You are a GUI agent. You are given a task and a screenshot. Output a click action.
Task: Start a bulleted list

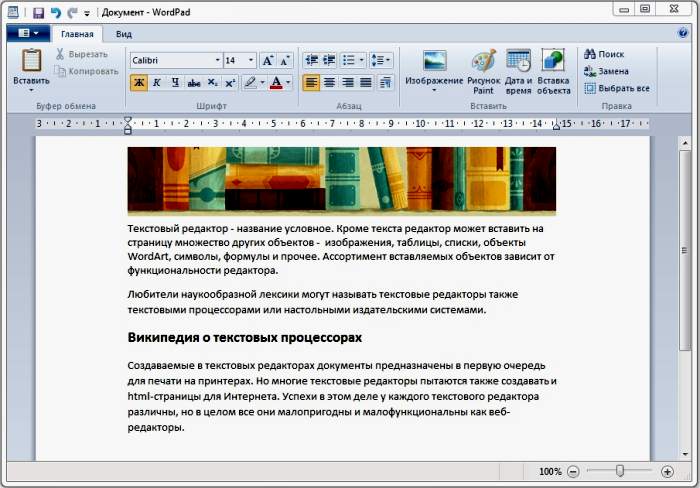(348, 60)
